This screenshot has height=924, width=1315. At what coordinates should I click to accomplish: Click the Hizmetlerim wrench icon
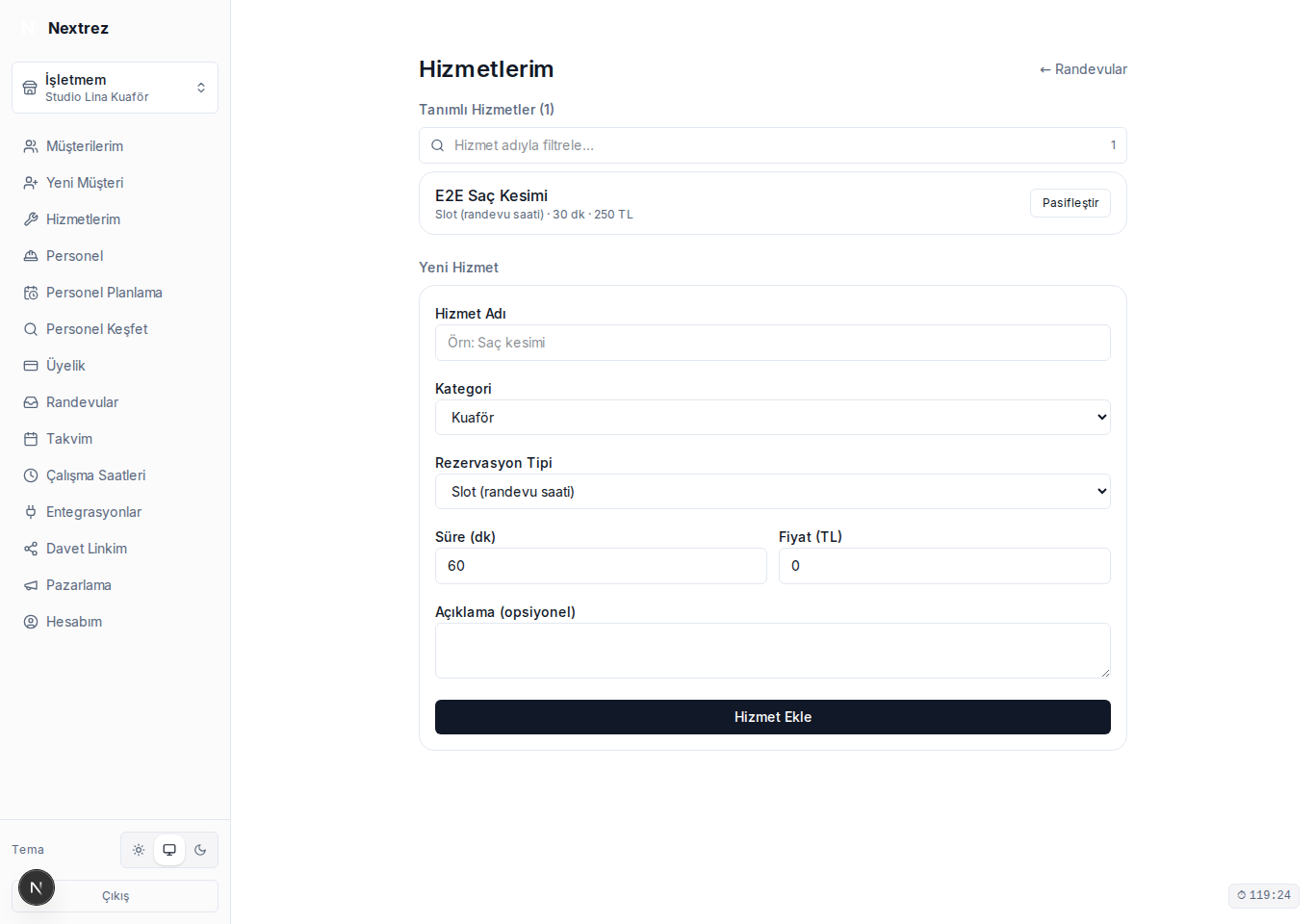(31, 219)
